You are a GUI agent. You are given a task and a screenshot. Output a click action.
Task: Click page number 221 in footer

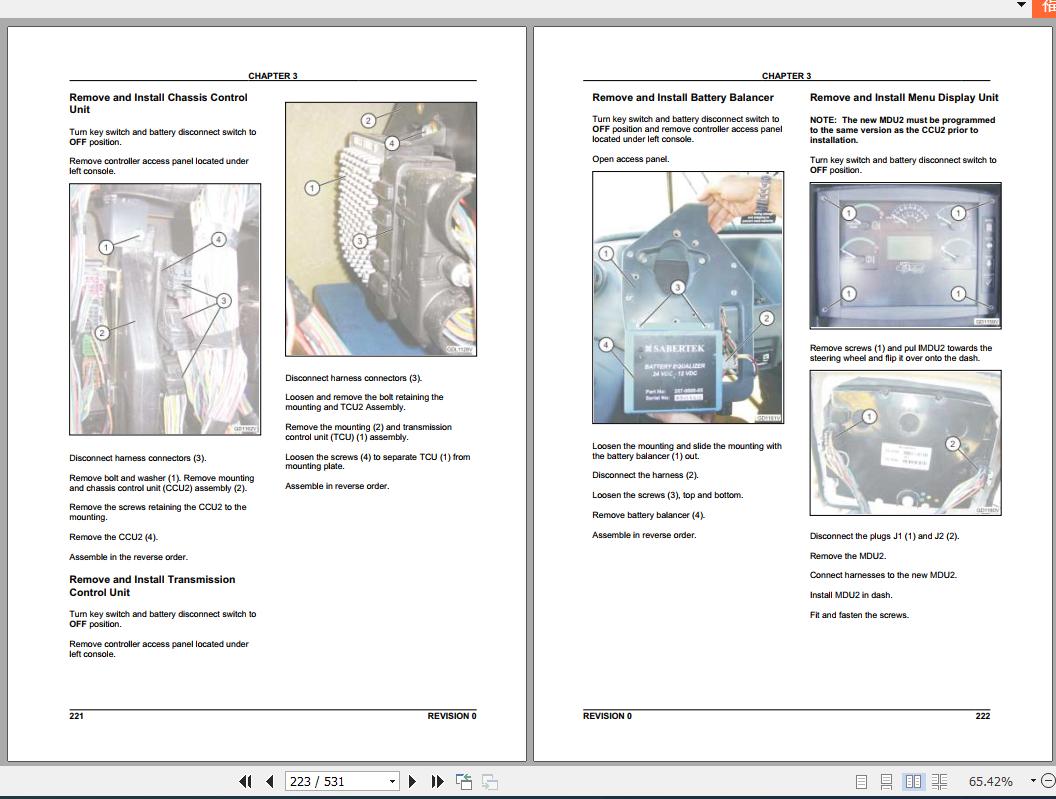point(76,715)
